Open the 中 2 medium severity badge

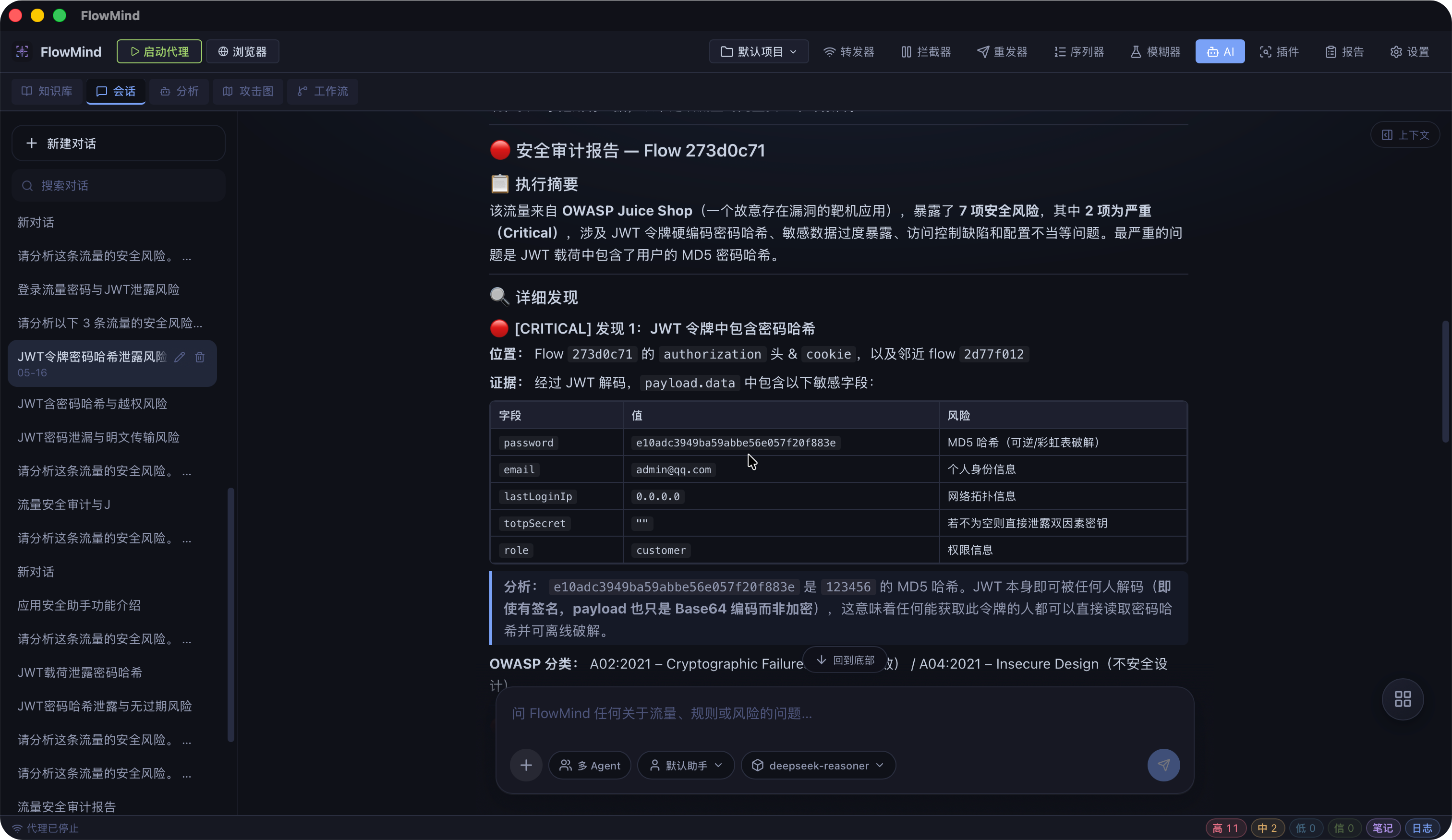coord(1267,828)
